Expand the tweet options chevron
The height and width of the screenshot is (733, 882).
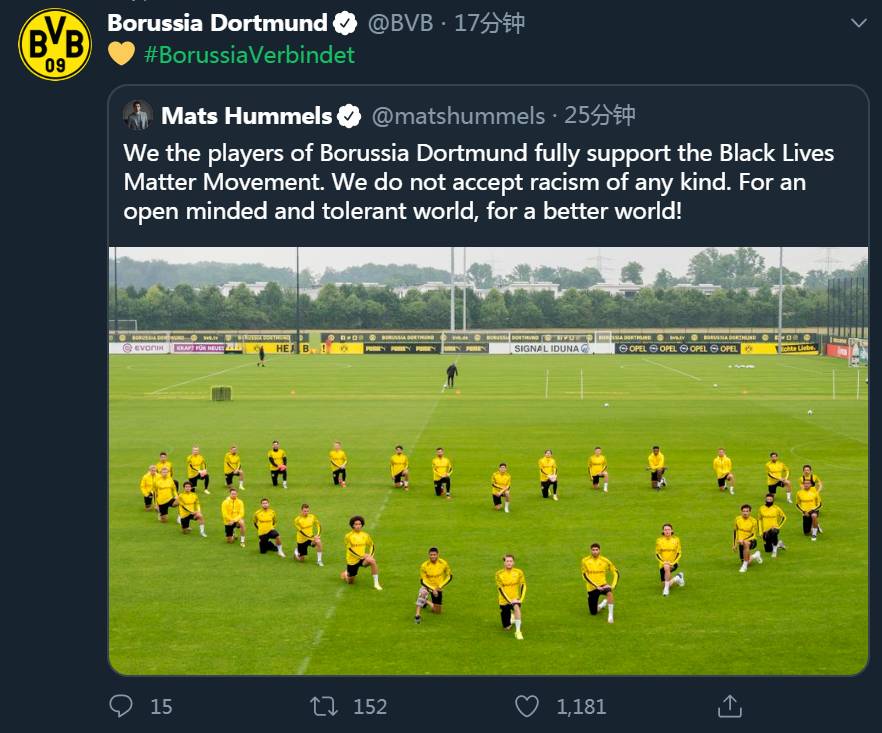click(858, 23)
